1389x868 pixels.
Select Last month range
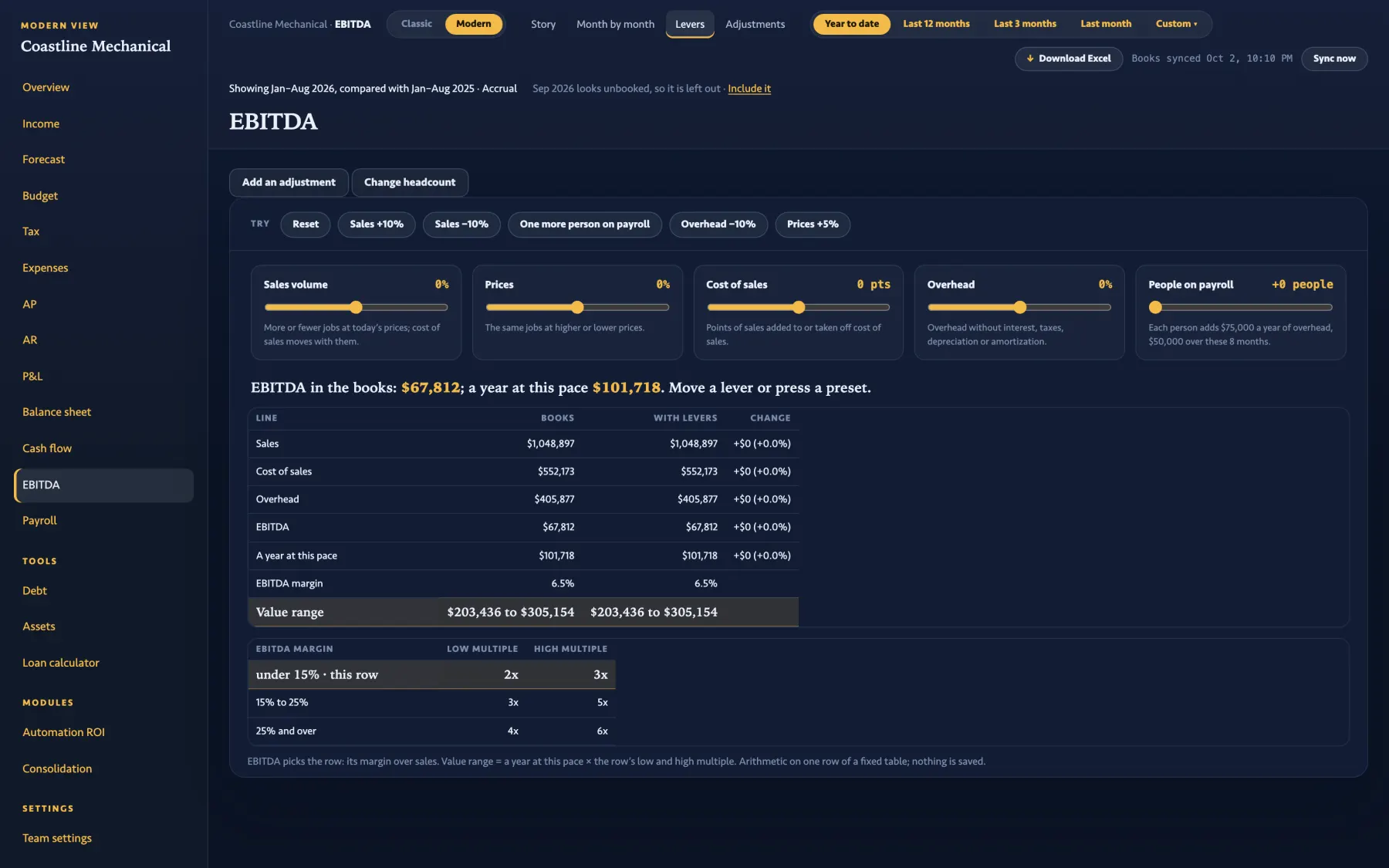point(1106,24)
